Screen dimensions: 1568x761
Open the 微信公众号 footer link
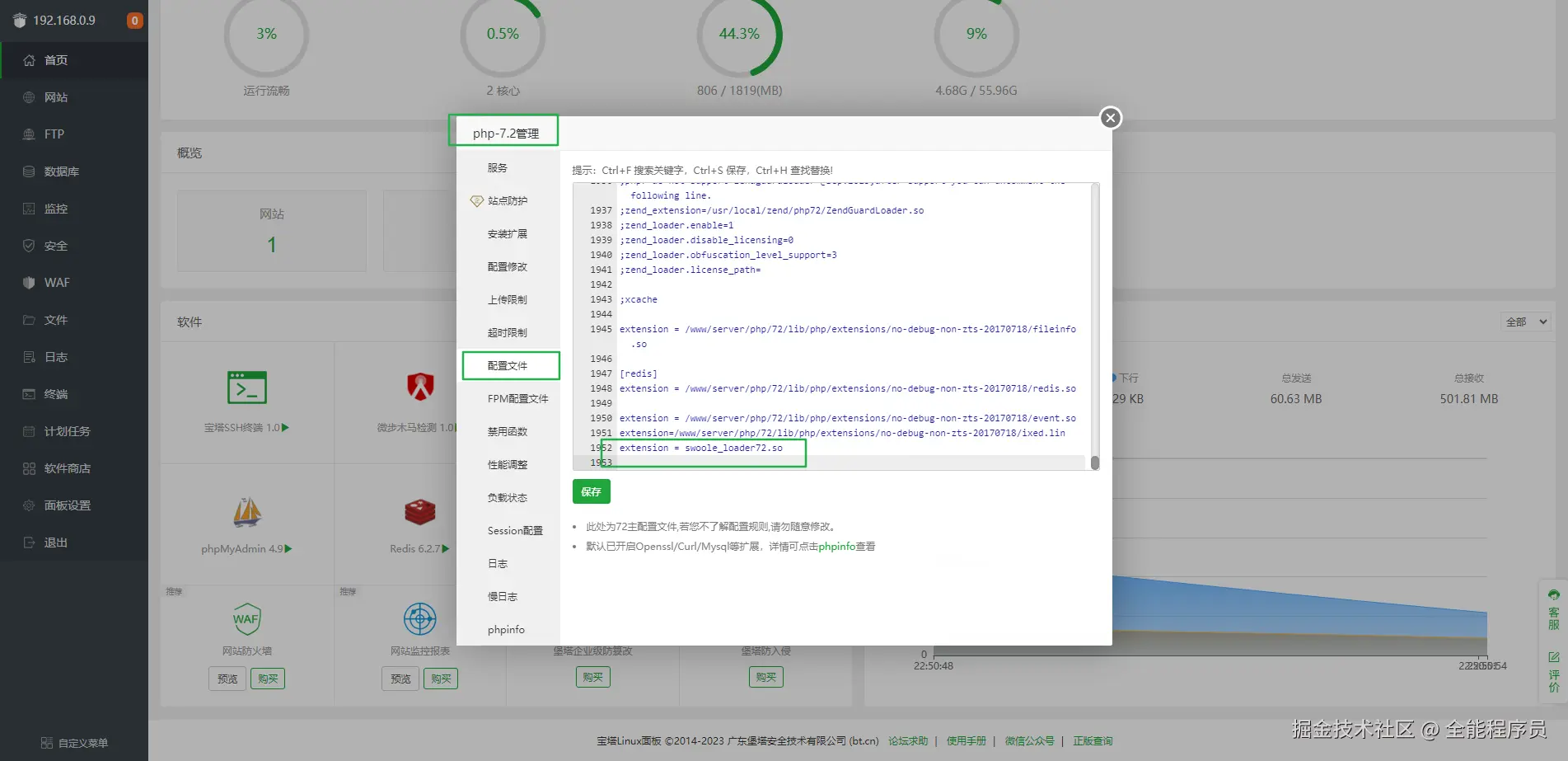coord(1030,741)
